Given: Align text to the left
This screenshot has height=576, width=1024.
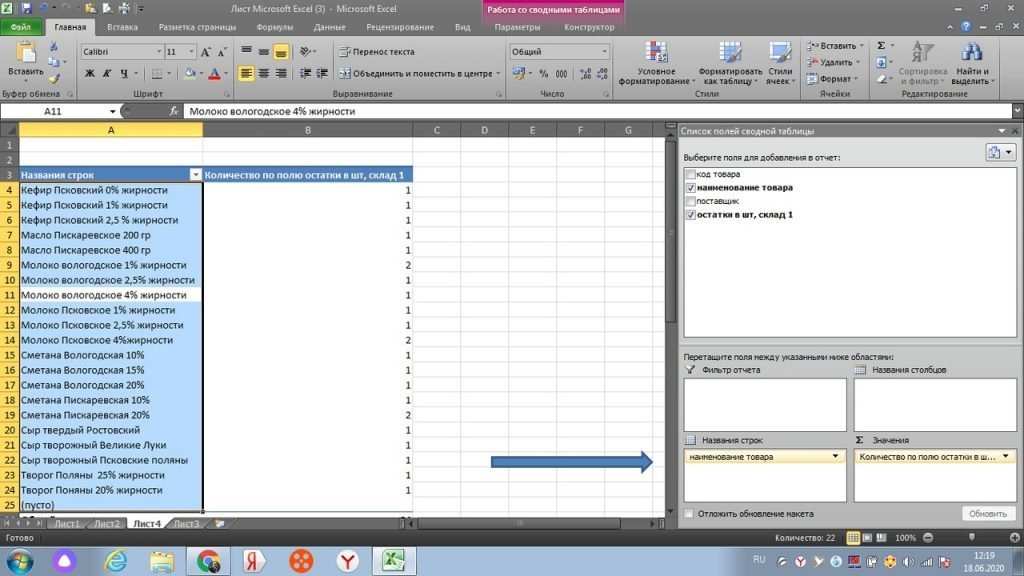Looking at the screenshot, I should (x=246, y=73).
